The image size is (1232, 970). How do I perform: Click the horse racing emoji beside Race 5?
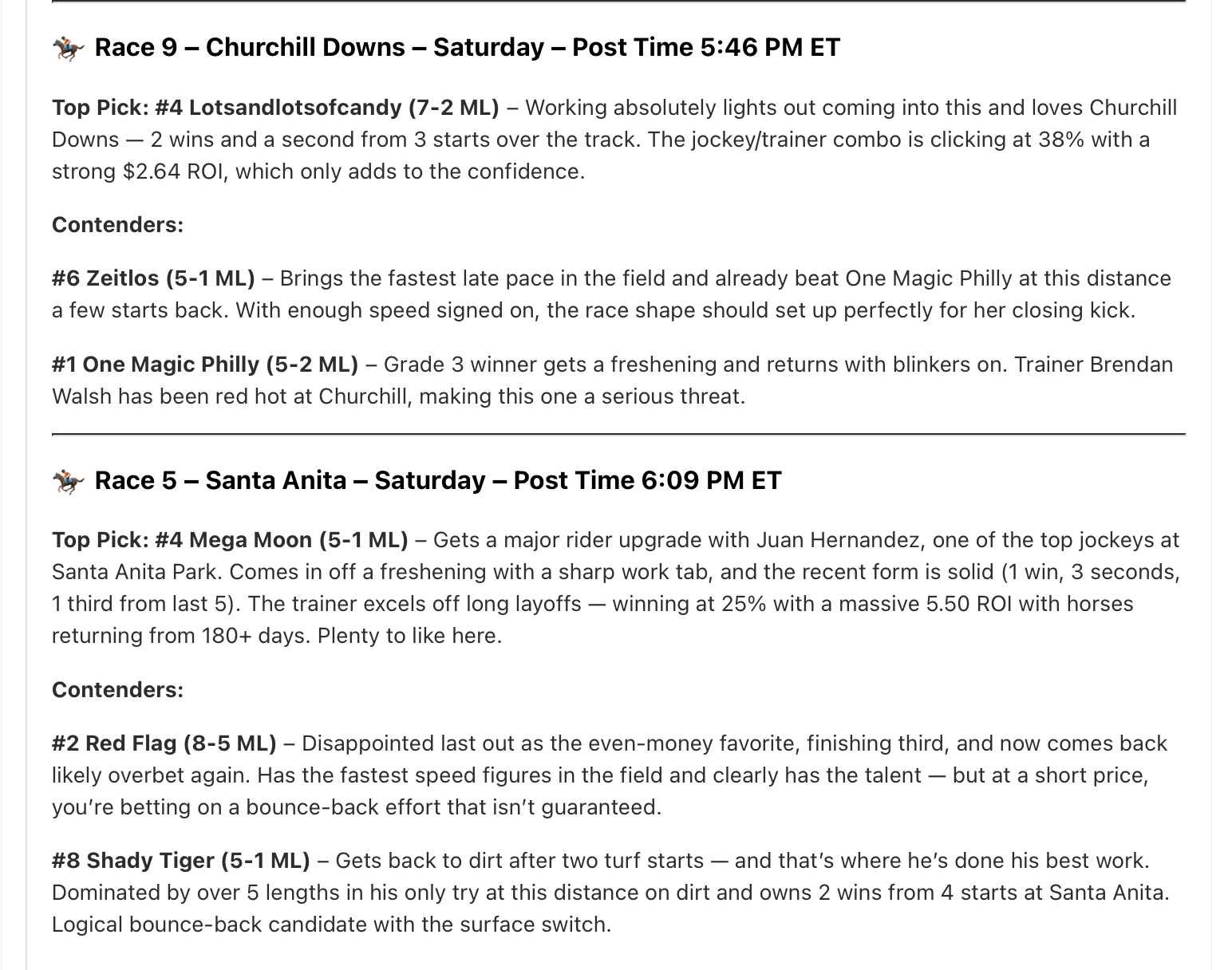point(67,481)
